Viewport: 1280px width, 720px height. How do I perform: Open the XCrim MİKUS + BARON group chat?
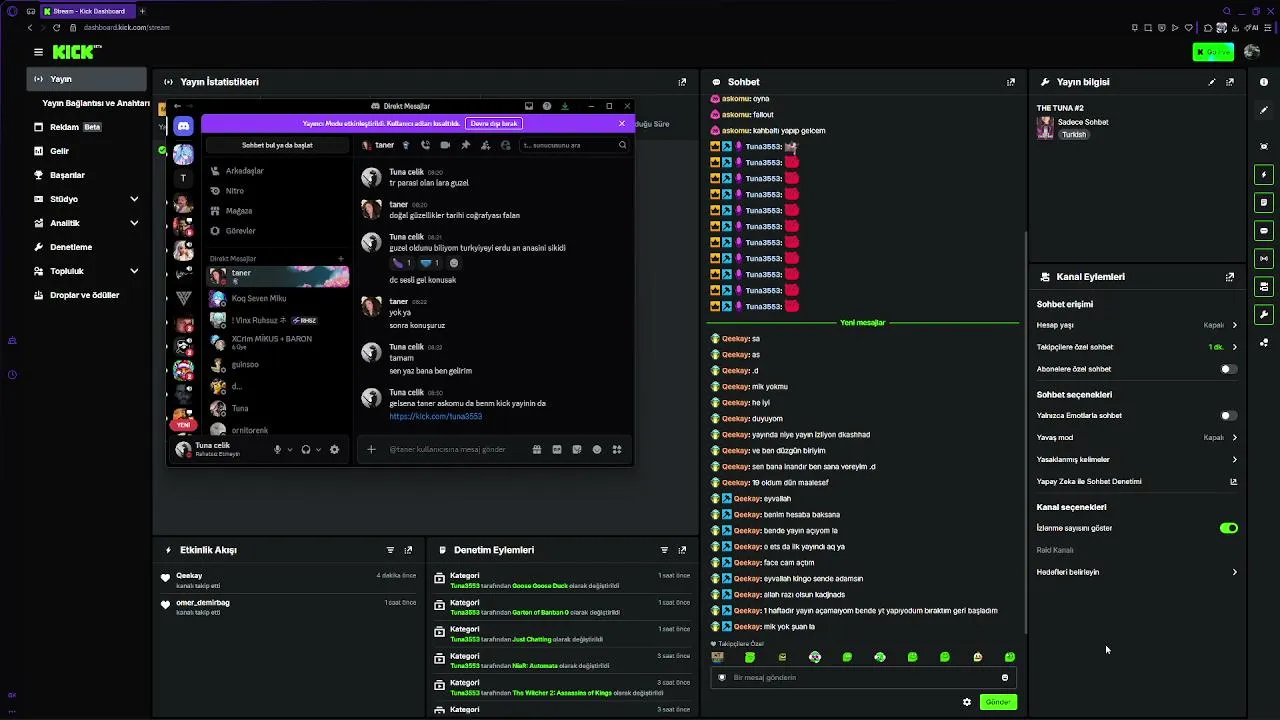[277, 342]
